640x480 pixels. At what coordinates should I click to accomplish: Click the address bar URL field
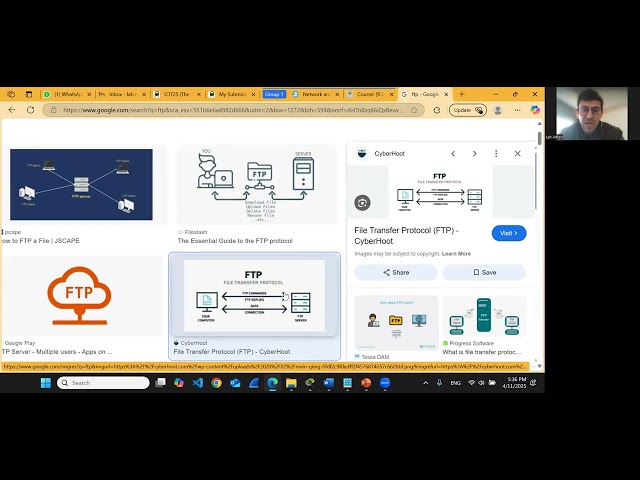coord(233,110)
